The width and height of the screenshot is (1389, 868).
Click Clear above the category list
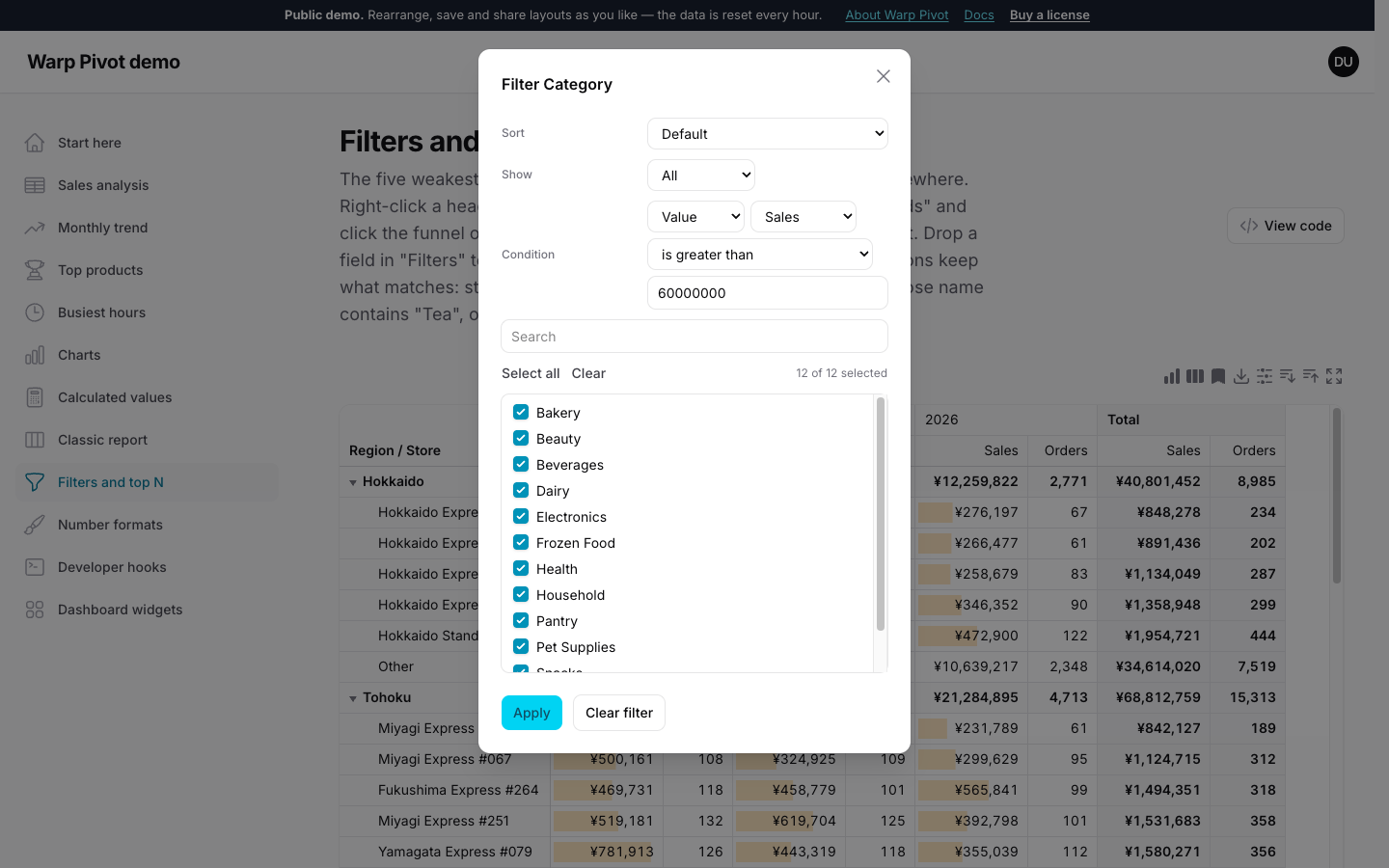point(588,373)
